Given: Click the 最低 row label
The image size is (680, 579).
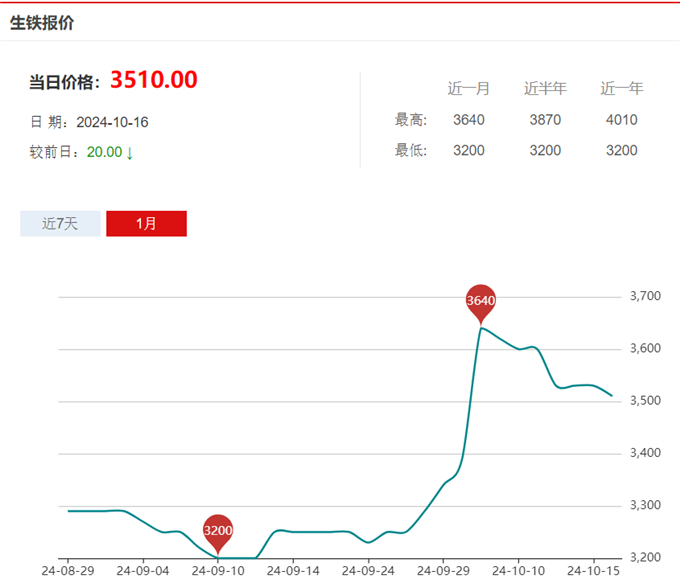Looking at the screenshot, I should point(411,150).
